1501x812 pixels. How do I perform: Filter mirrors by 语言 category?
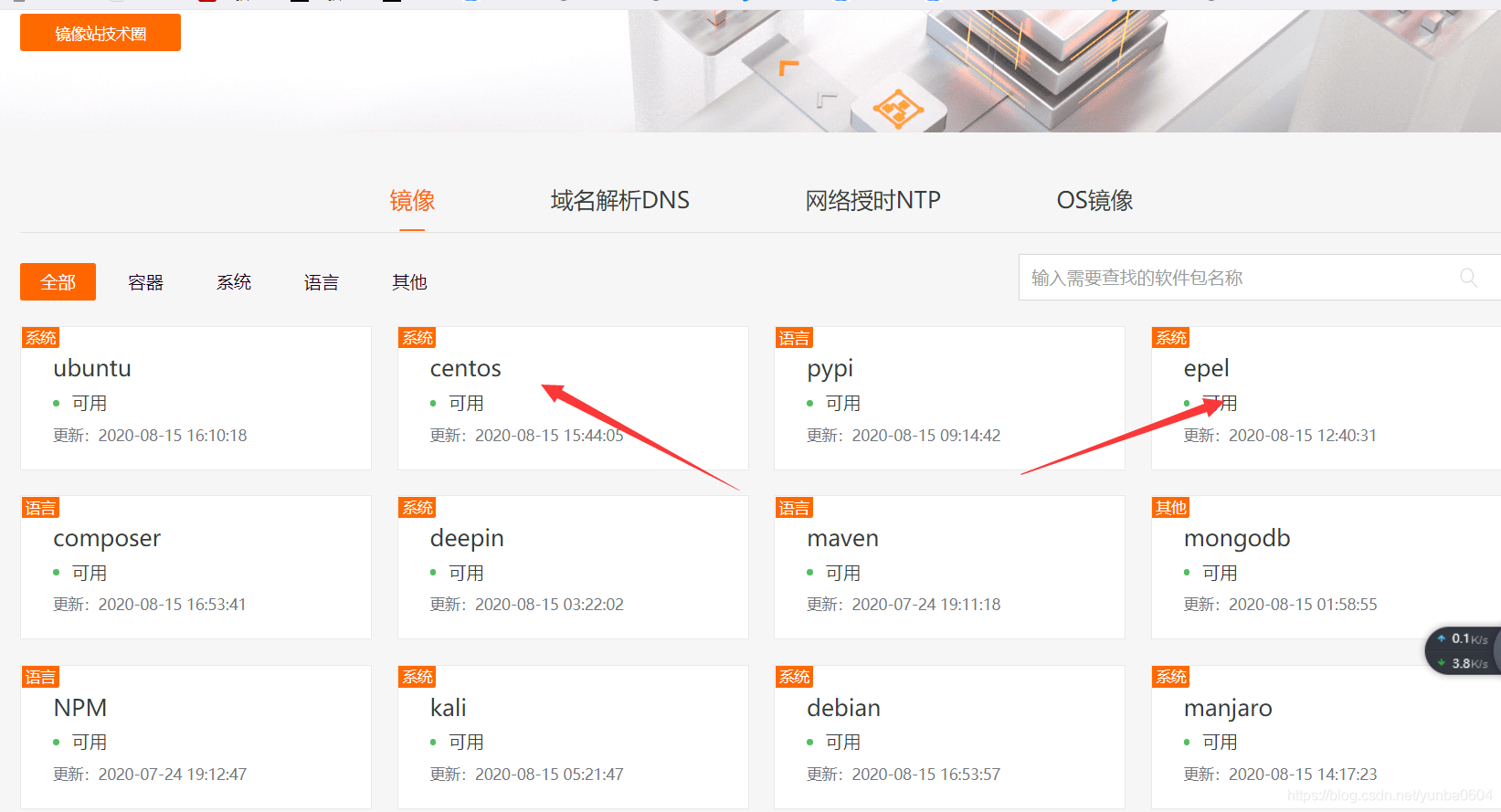(322, 282)
